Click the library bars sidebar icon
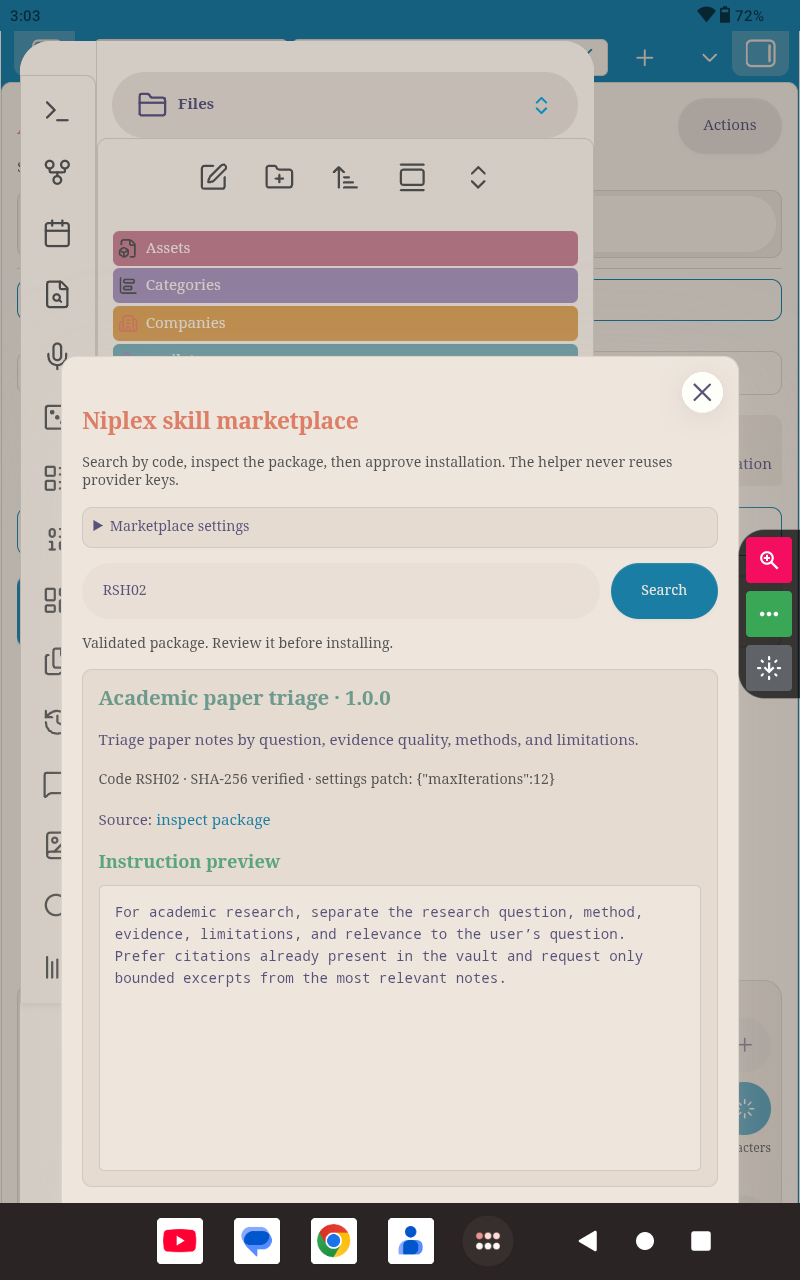Image resolution: width=800 pixels, height=1280 pixels. pyautogui.click(x=53, y=967)
